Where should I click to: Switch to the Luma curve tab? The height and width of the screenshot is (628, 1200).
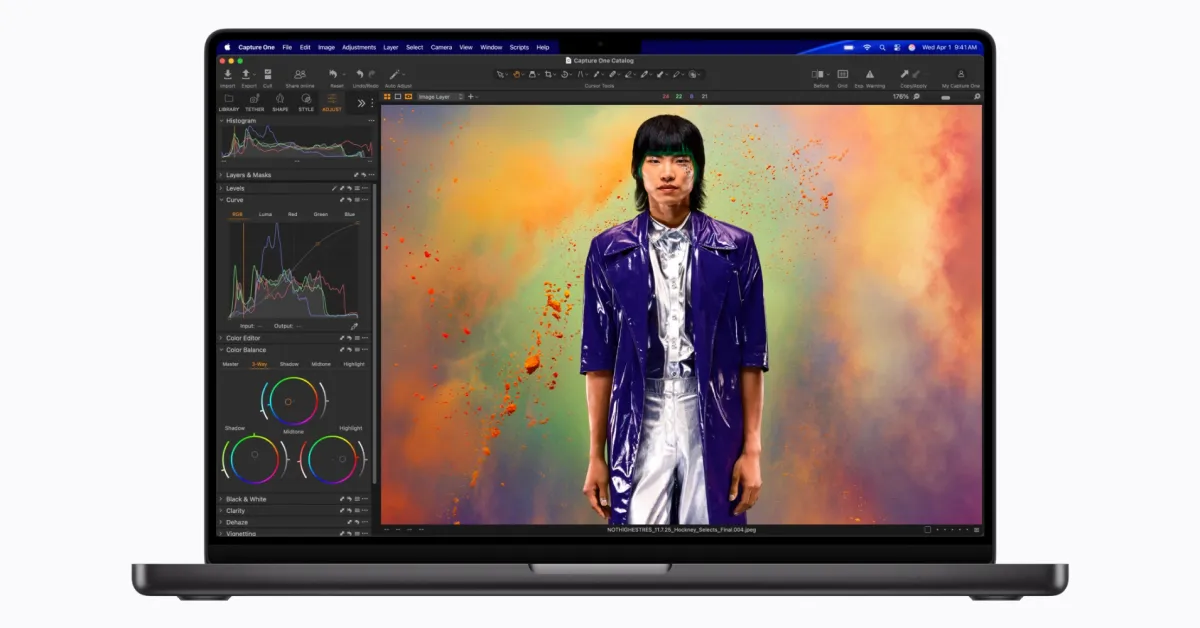coord(265,214)
